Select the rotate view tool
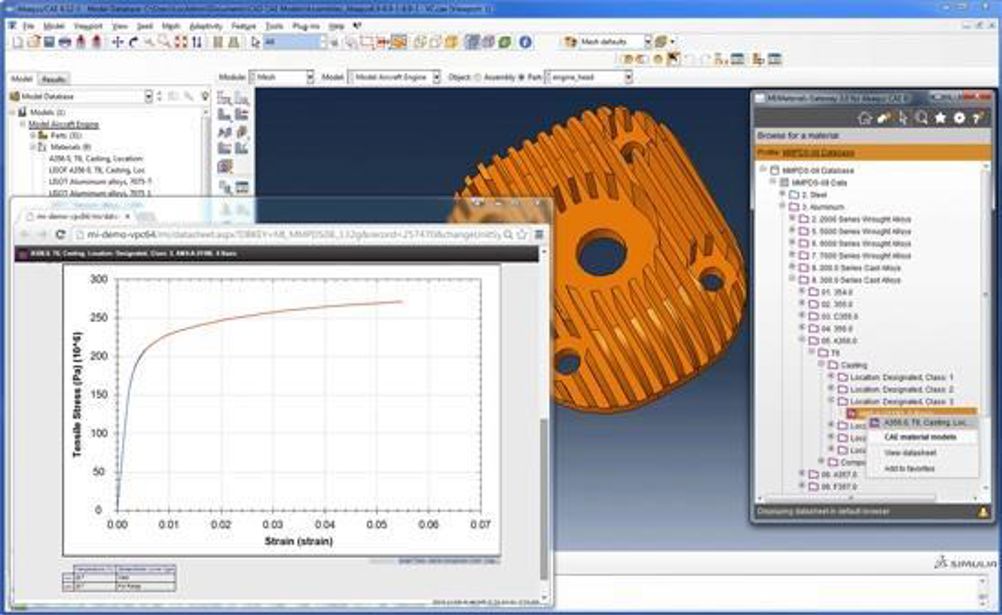The image size is (1002, 615). (133, 42)
